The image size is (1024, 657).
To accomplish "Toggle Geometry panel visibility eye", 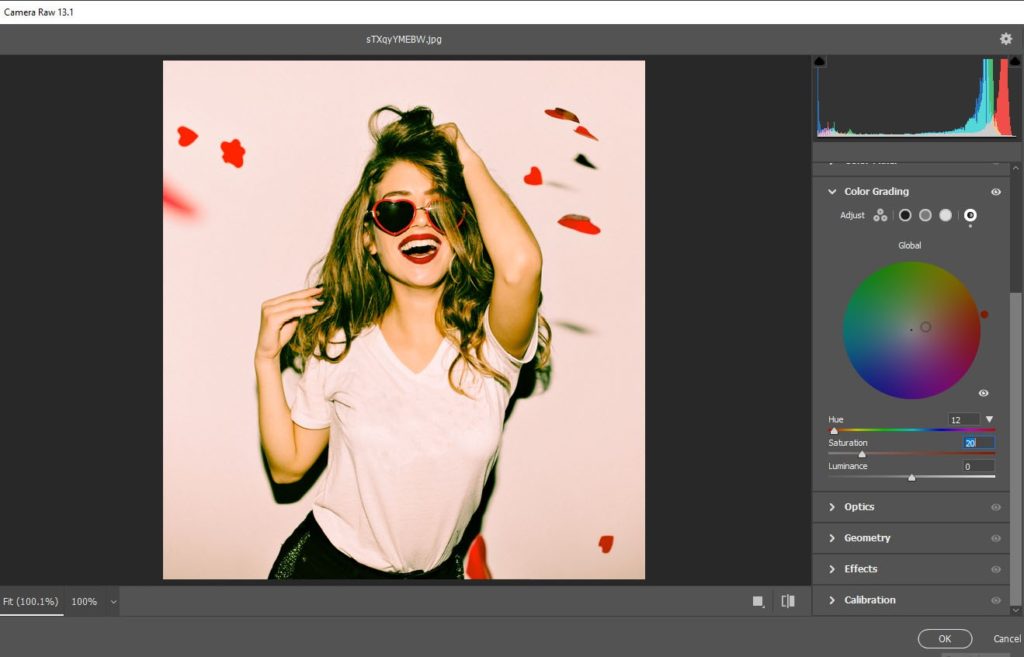I will point(995,539).
